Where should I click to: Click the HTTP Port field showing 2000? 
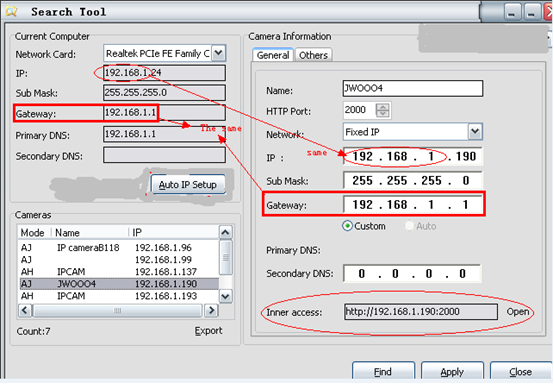358,110
